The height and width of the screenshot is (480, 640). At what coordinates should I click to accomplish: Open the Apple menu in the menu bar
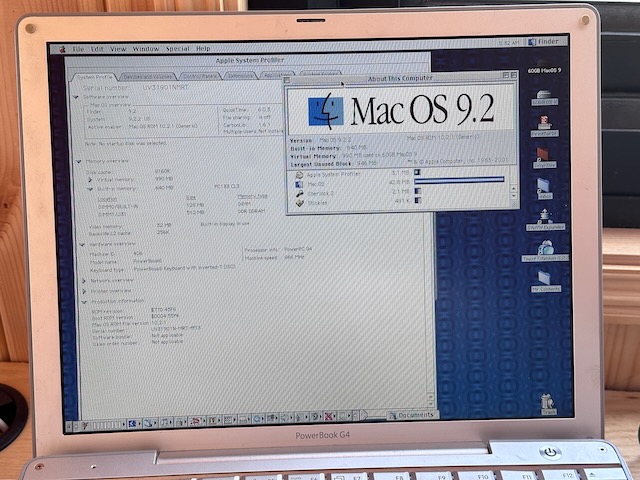click(62, 49)
